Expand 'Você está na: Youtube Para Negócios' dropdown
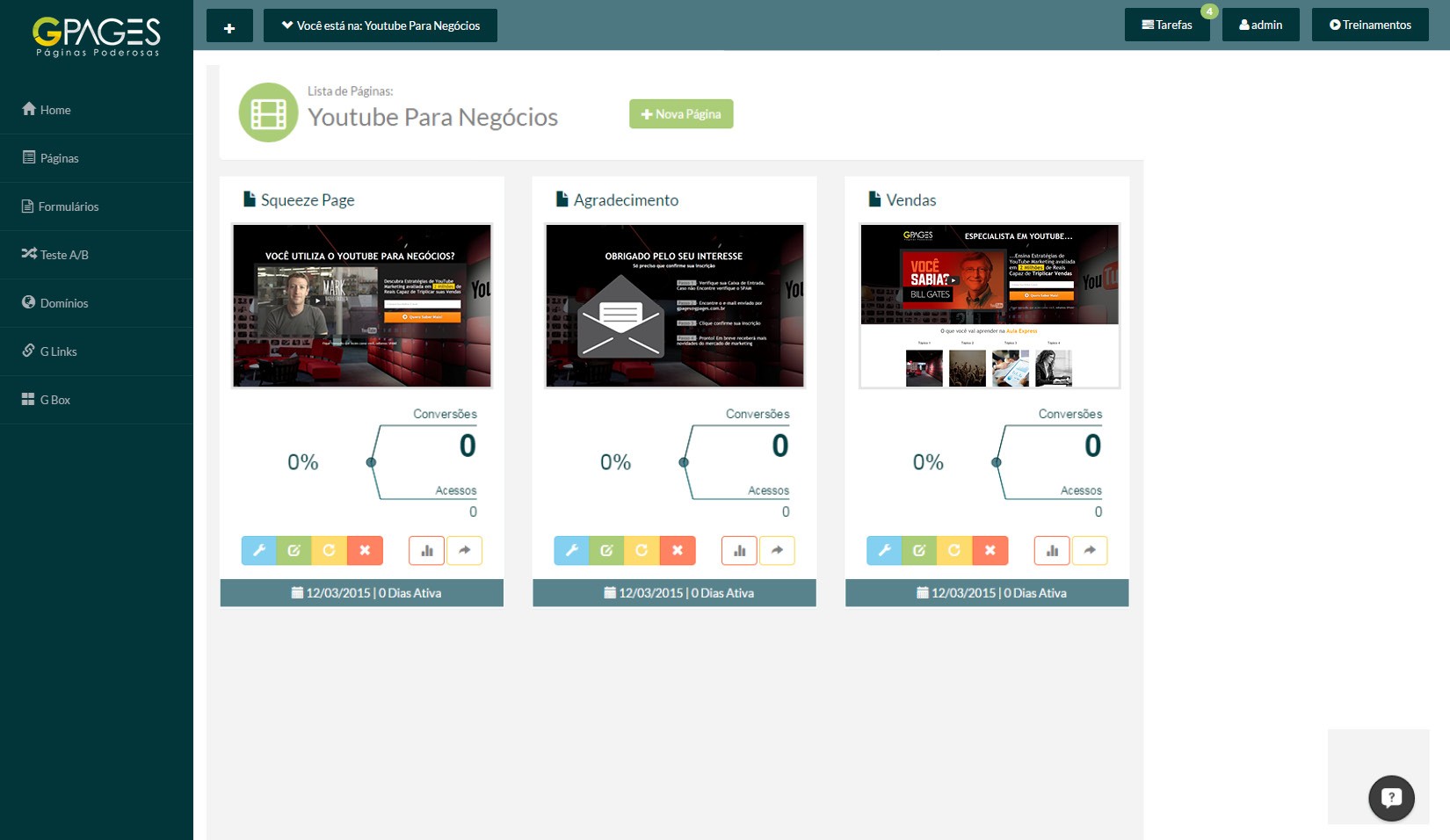The height and width of the screenshot is (840, 1450). click(381, 25)
